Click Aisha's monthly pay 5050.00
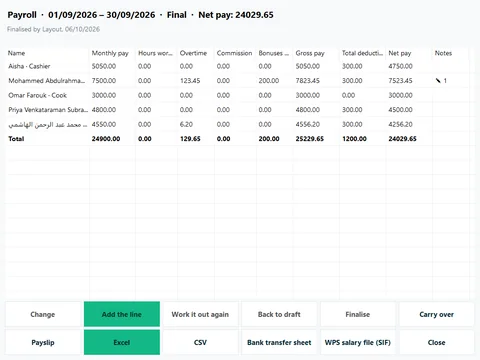 (x=104, y=66)
